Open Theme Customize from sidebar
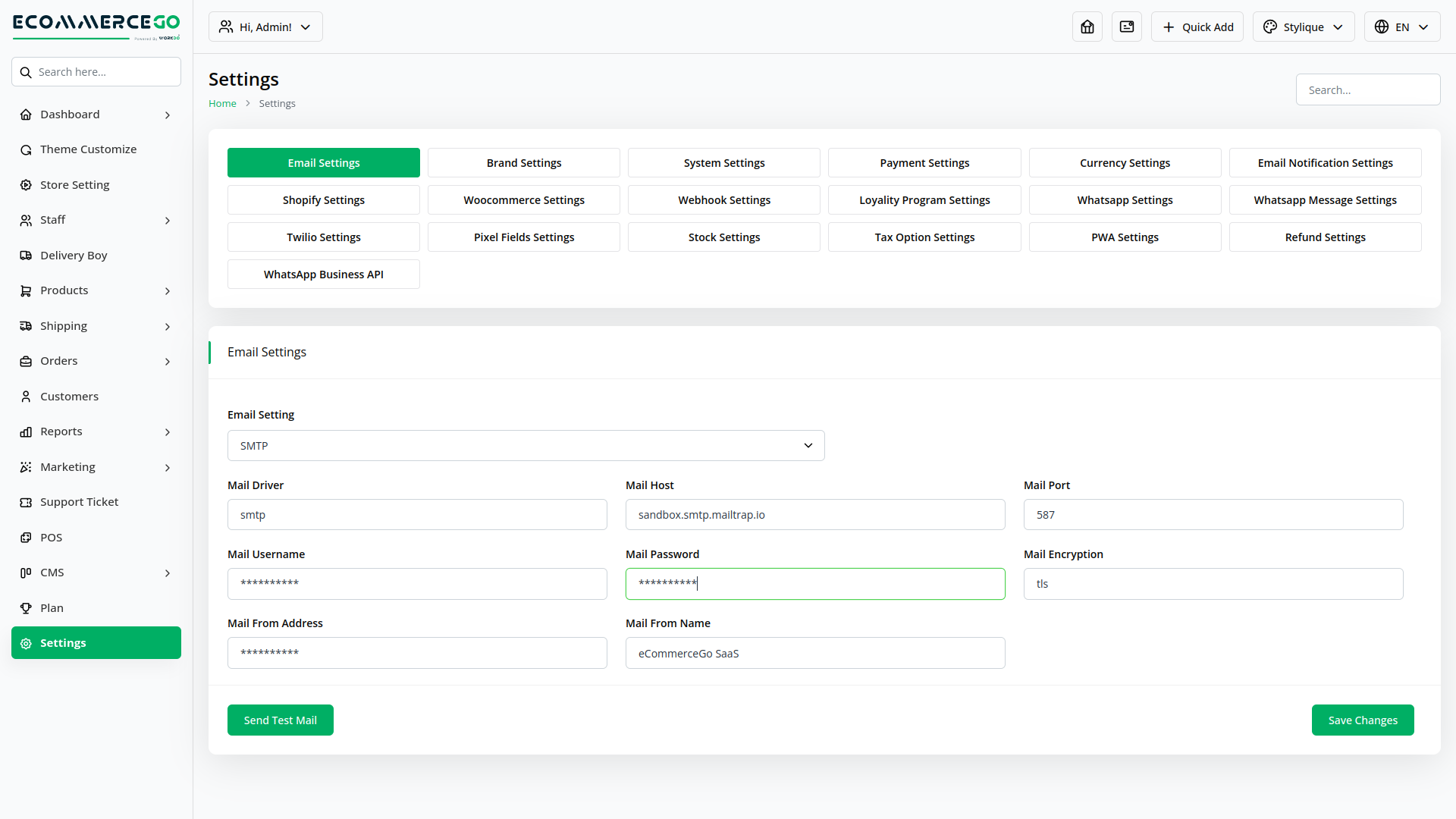1456x819 pixels. (x=88, y=149)
